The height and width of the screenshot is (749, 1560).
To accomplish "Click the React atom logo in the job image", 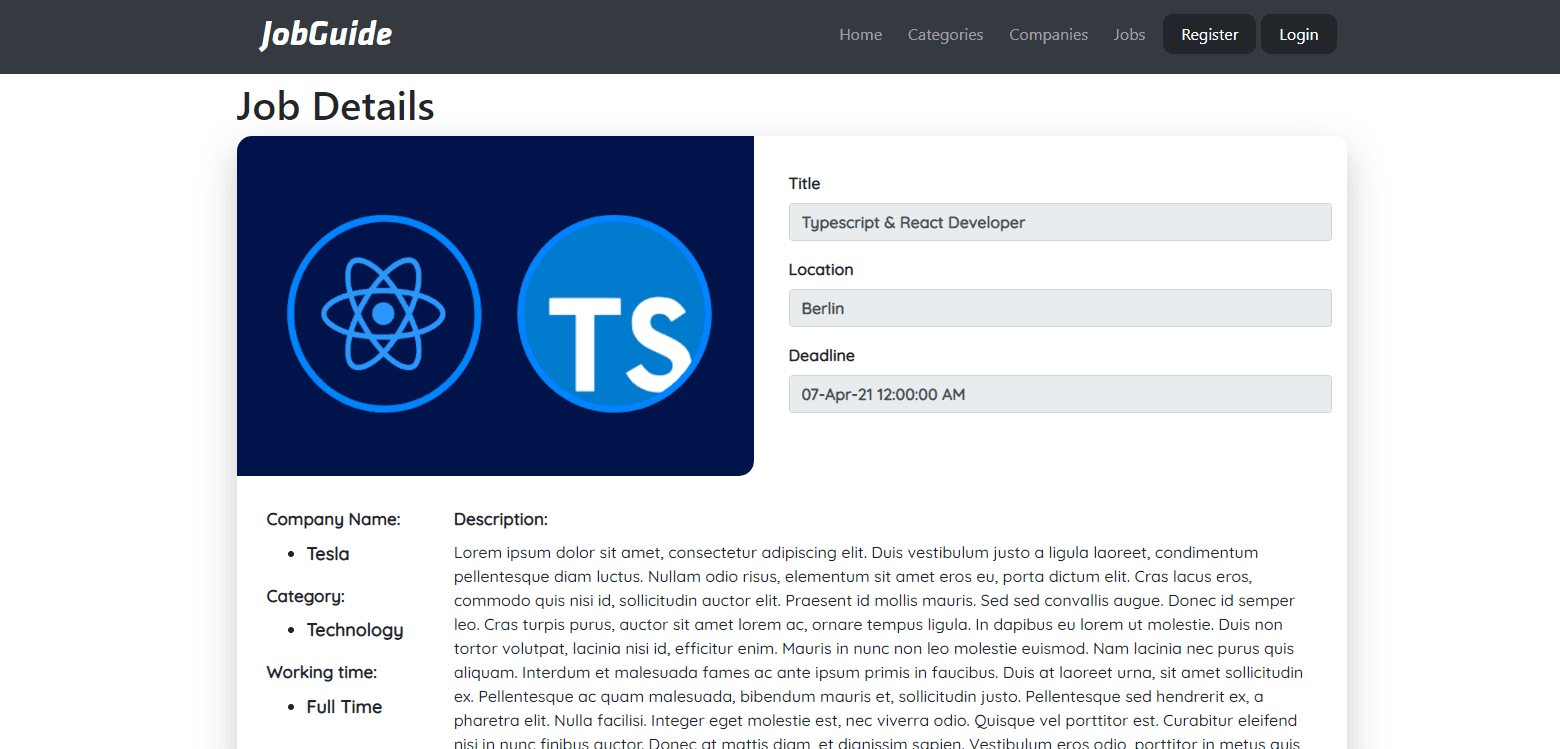I will (x=384, y=313).
